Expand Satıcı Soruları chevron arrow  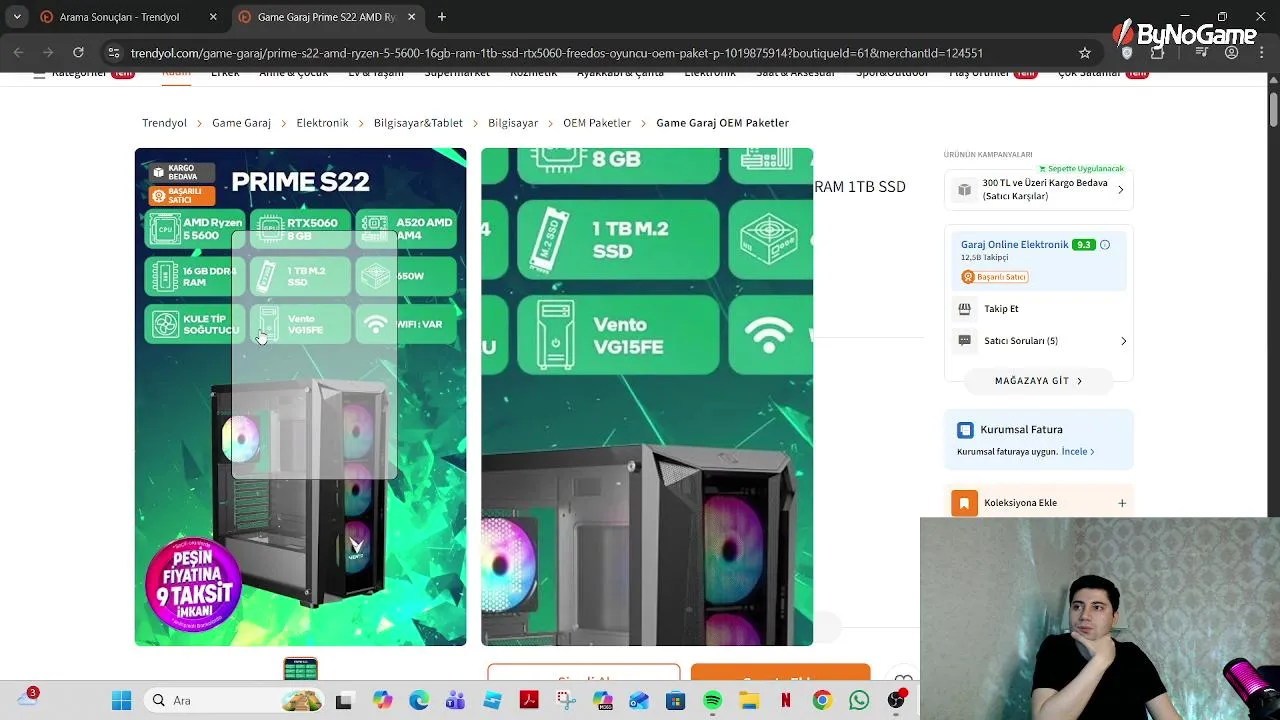(x=1123, y=341)
